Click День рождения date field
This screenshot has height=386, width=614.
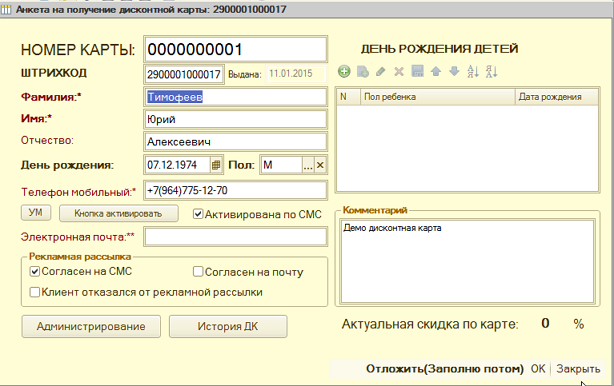178,165
